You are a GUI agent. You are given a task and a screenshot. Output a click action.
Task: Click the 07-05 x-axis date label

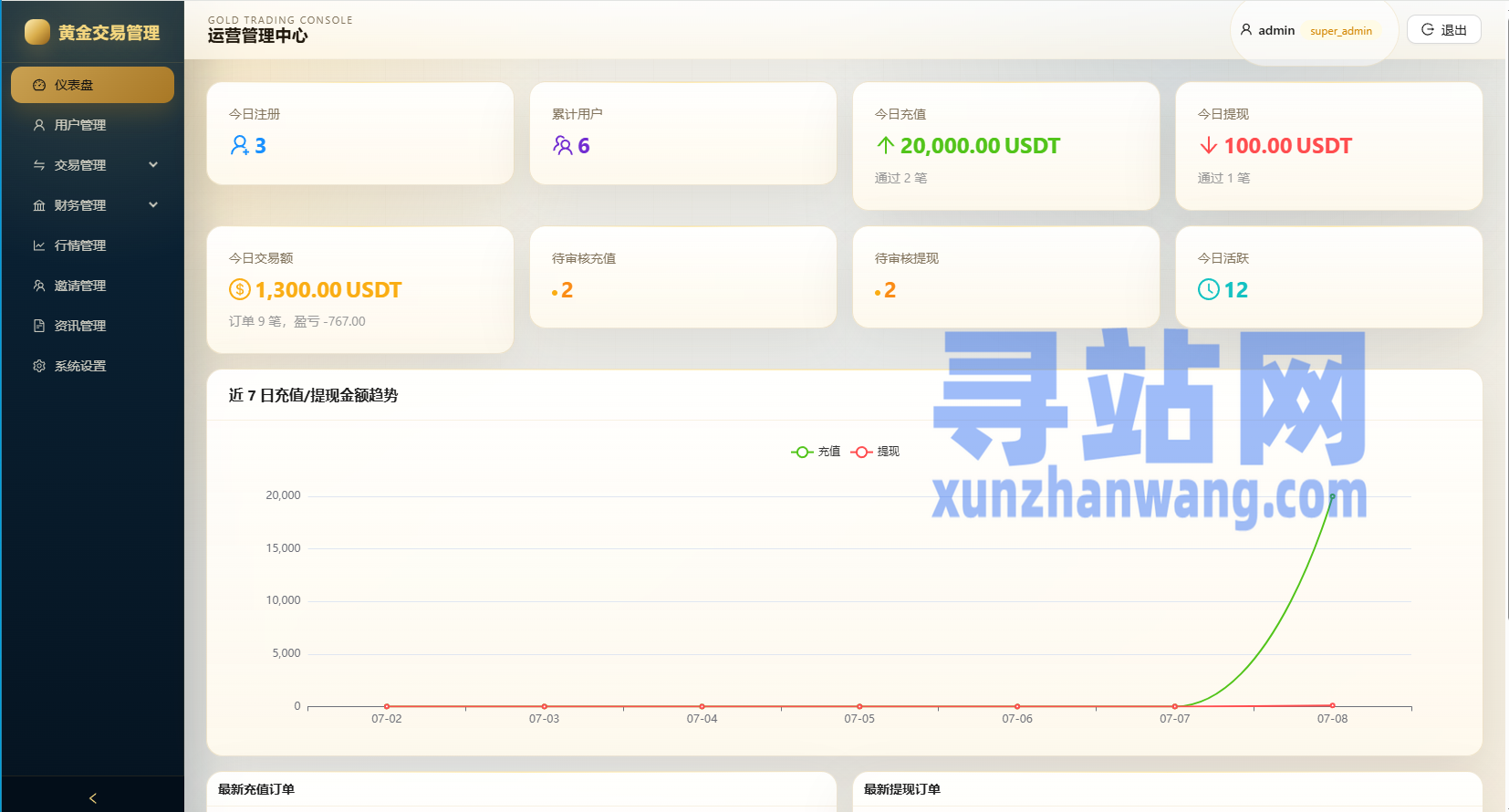point(859,719)
